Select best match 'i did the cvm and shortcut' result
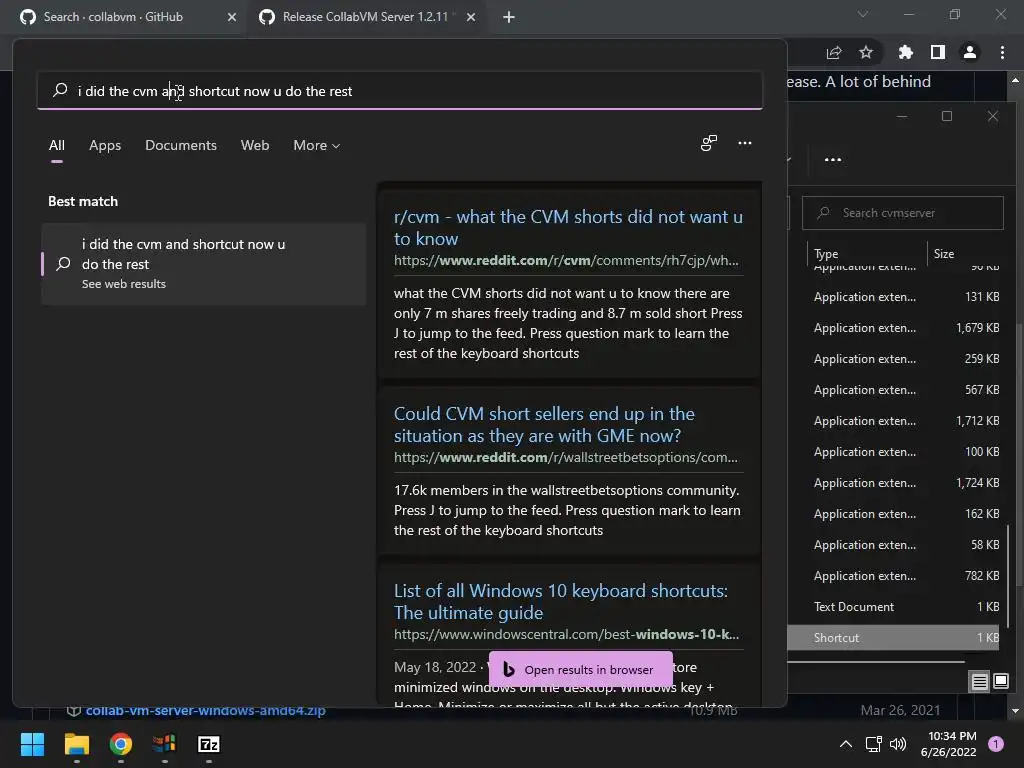Image resolution: width=1024 pixels, height=768 pixels. point(204,264)
